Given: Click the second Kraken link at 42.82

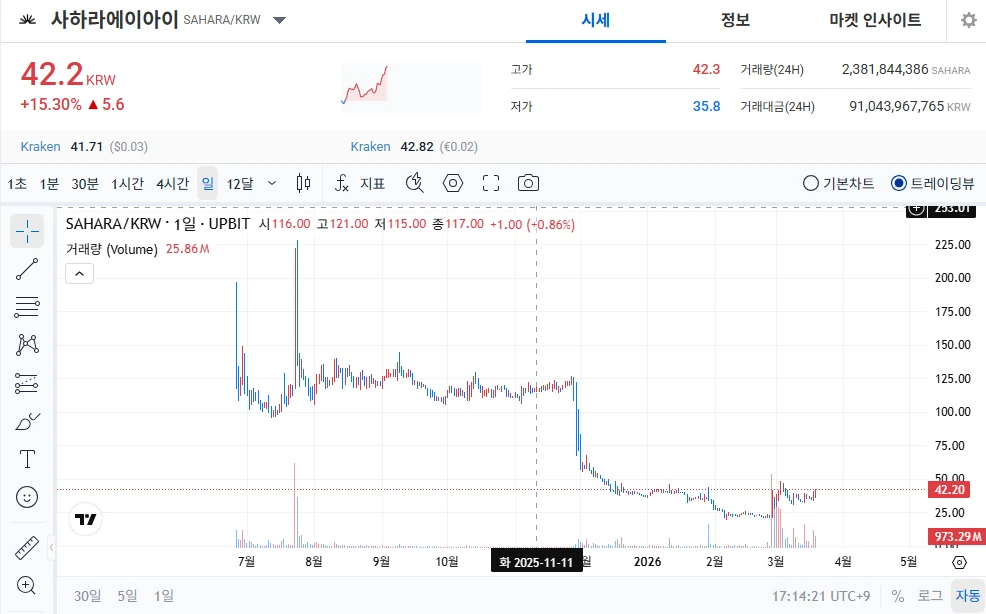Looking at the screenshot, I should (x=370, y=147).
